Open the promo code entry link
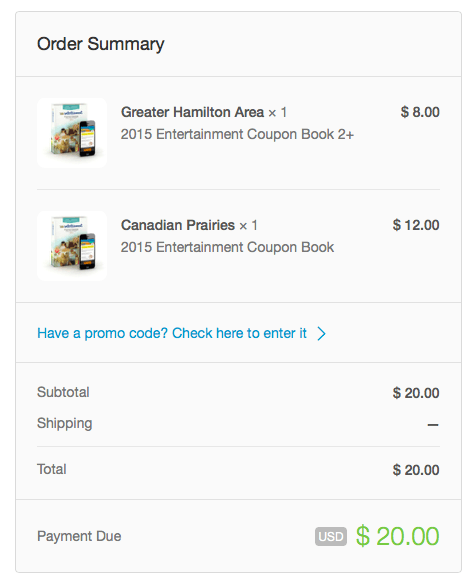 pyautogui.click(x=172, y=333)
